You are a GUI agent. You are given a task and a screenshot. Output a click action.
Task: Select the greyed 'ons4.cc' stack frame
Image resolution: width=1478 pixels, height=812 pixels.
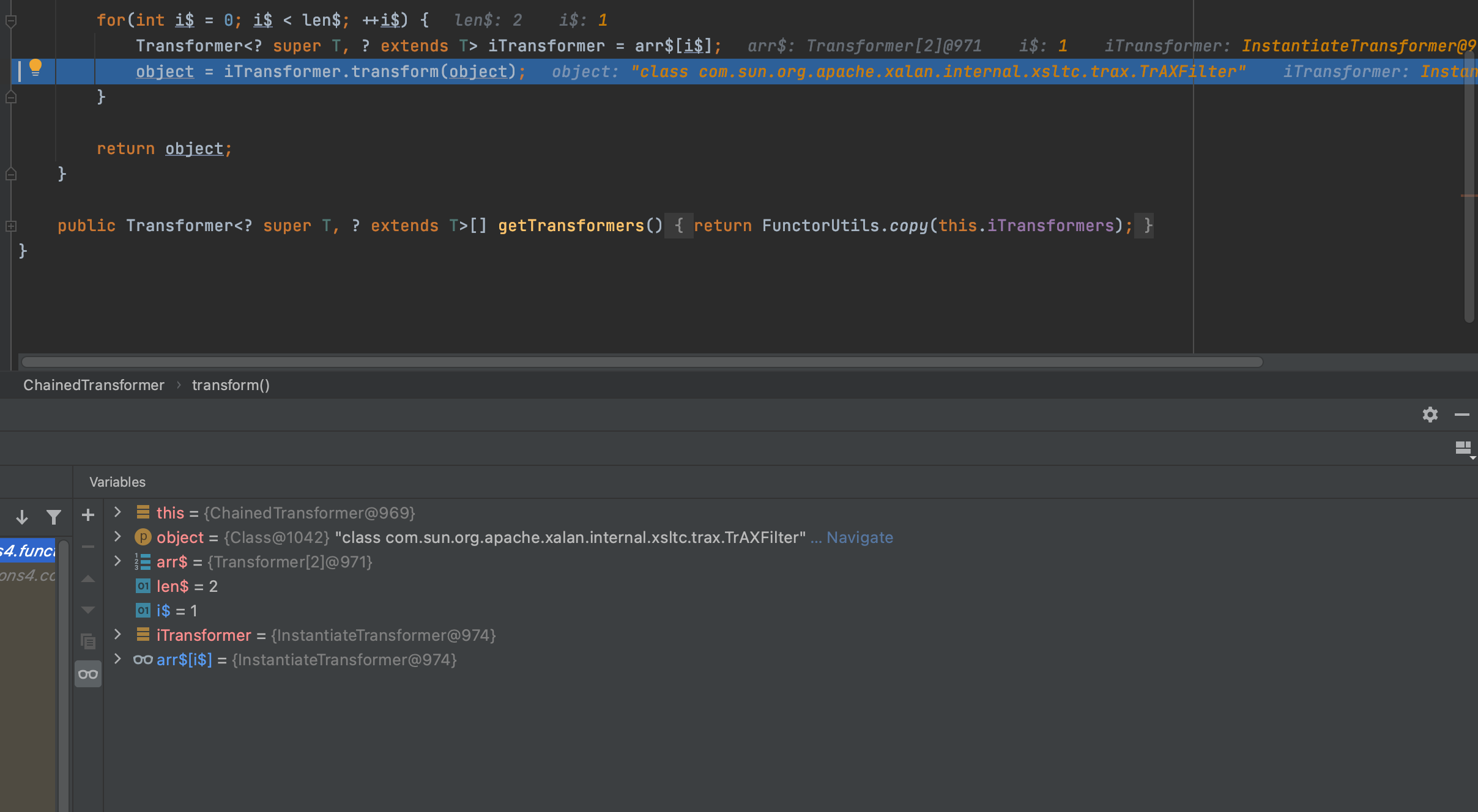pos(28,575)
